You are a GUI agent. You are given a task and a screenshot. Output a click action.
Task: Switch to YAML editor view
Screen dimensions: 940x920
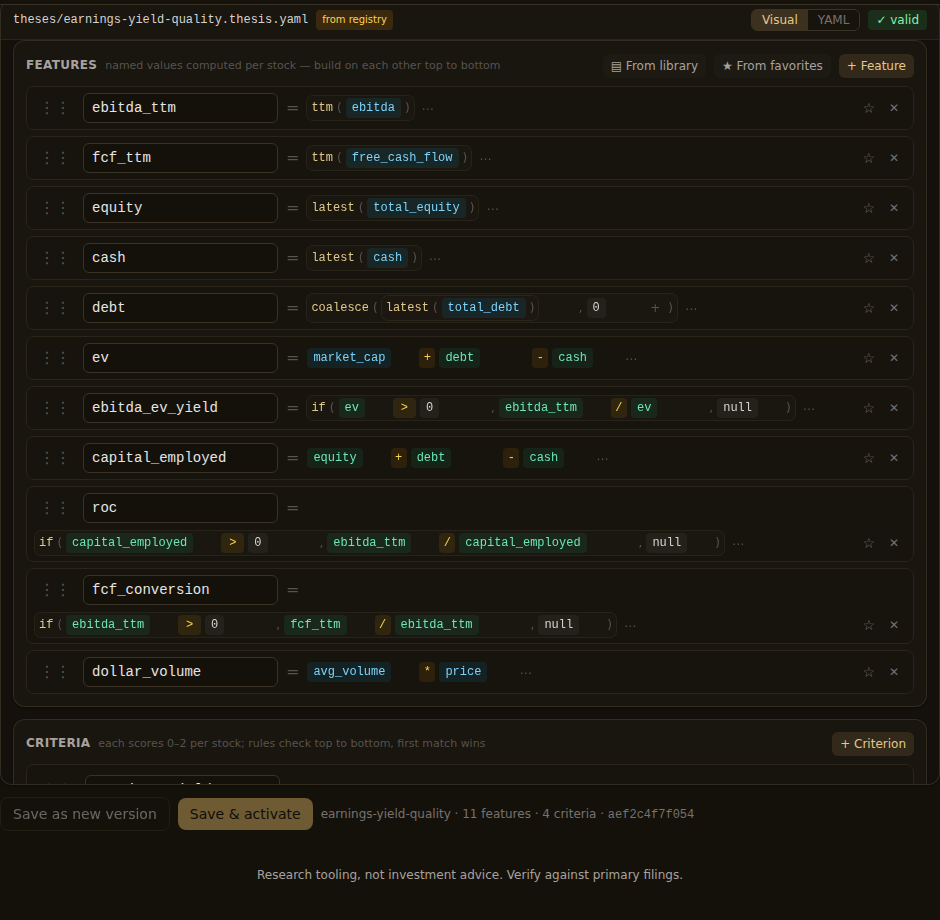click(x=833, y=20)
